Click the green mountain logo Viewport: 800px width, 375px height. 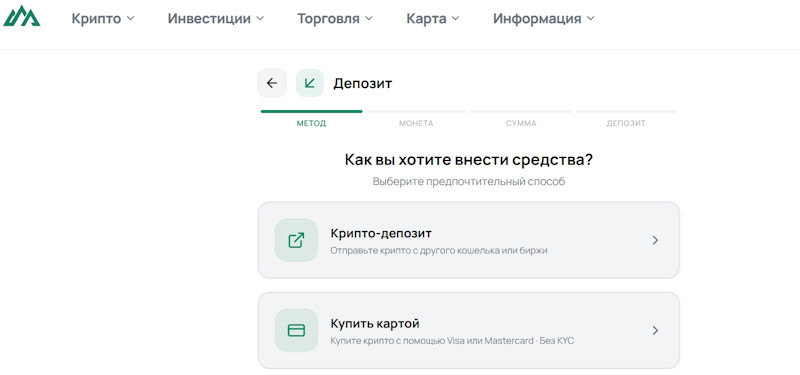(x=21, y=16)
